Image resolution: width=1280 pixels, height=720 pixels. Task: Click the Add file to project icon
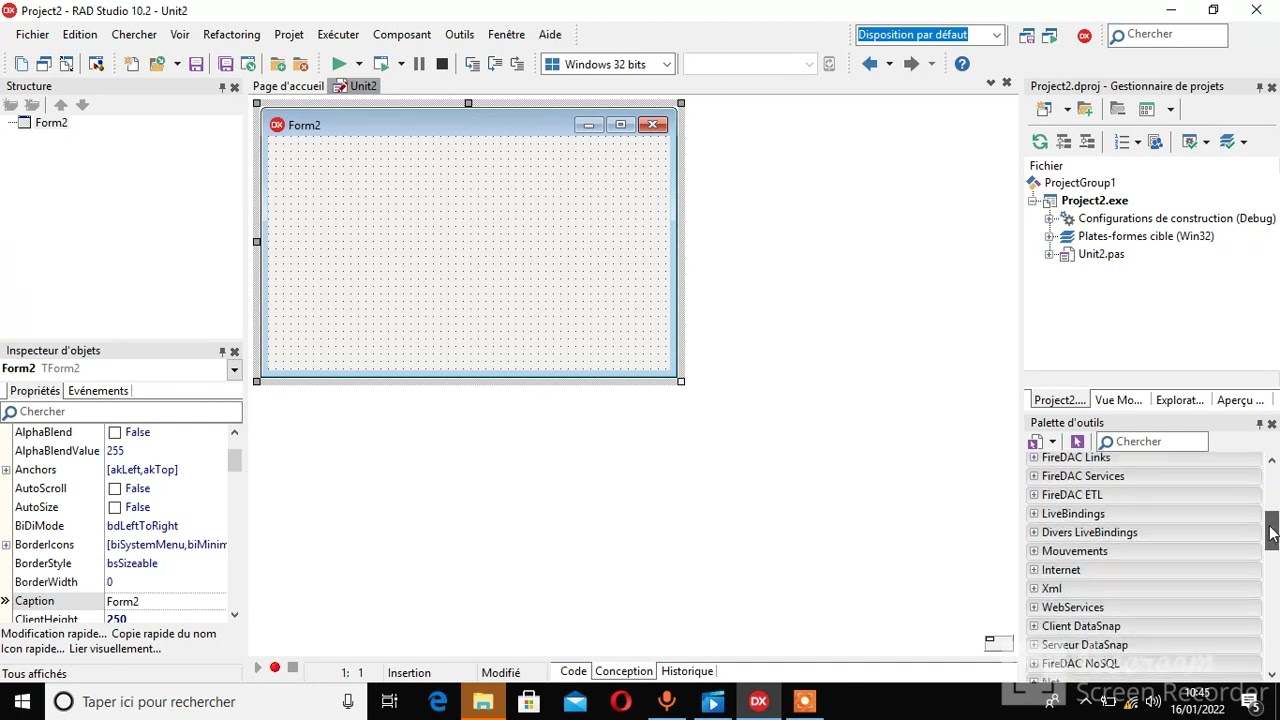click(x=278, y=64)
